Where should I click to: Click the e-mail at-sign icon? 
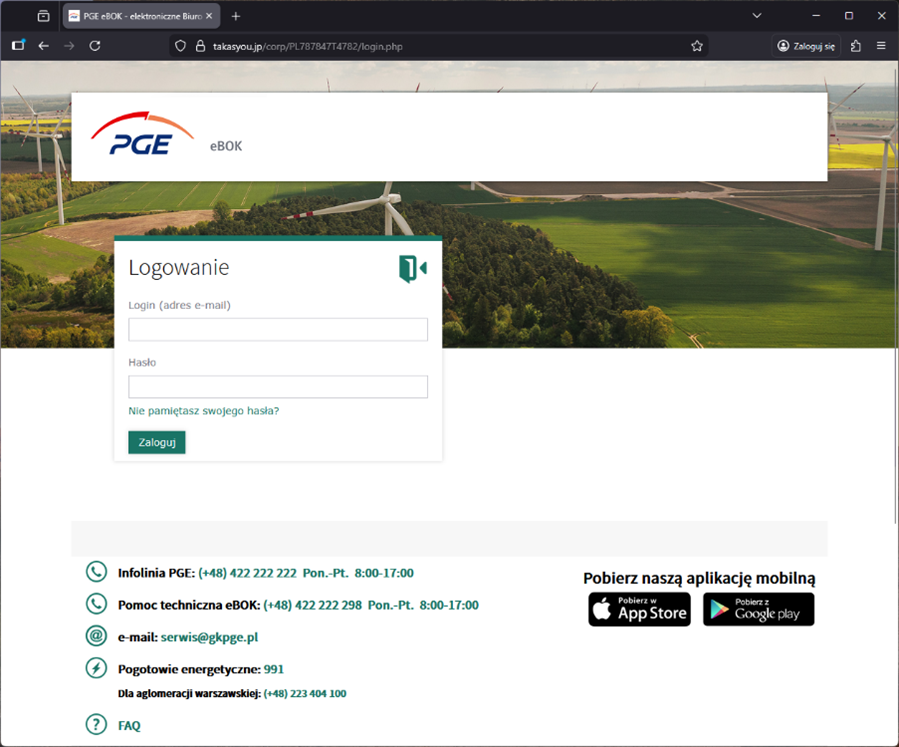(x=96, y=636)
